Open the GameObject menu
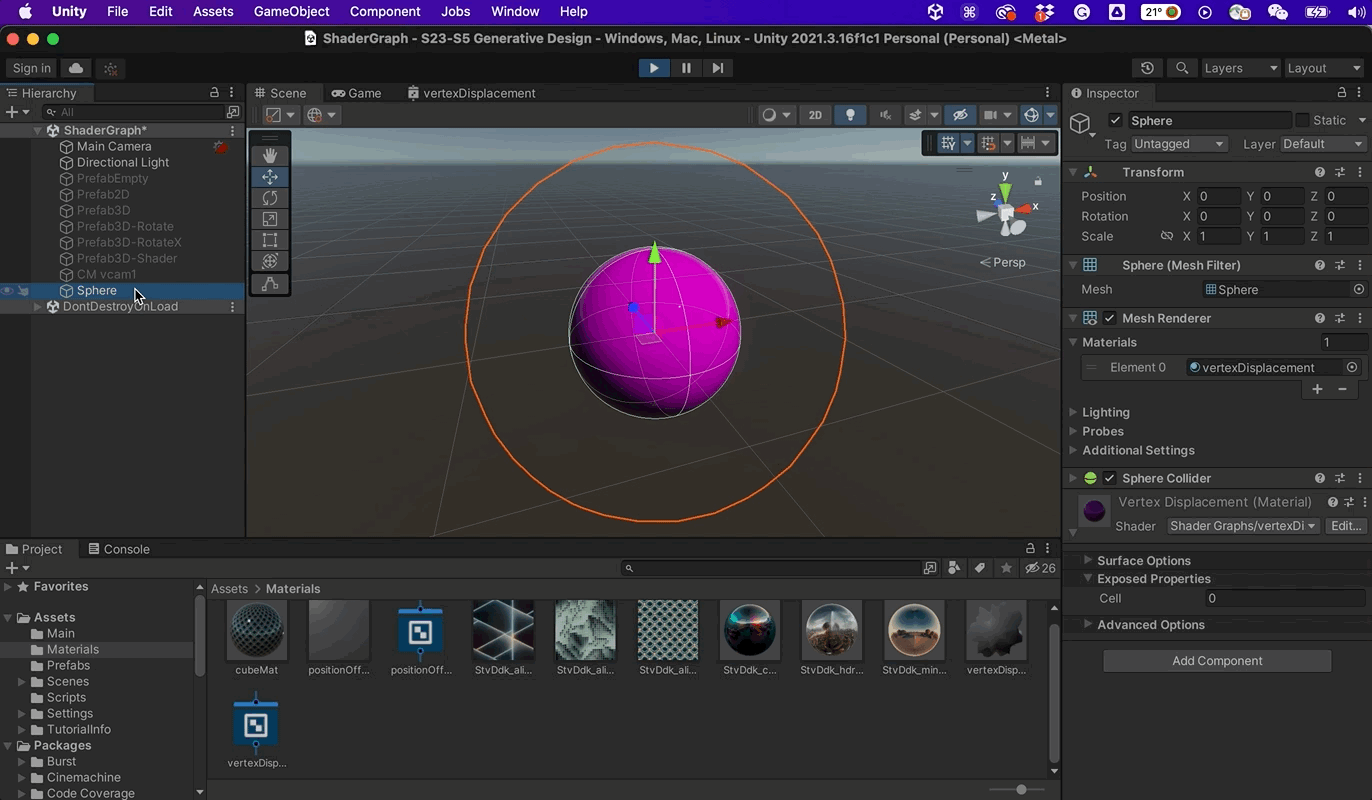 [x=291, y=12]
